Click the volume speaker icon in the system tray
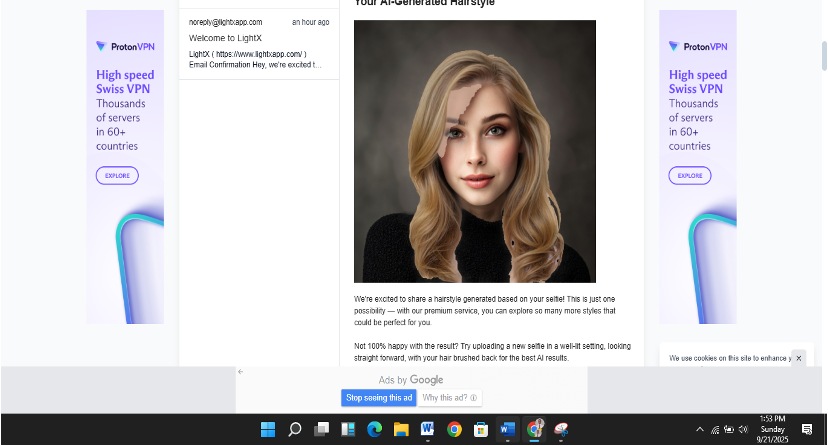 [x=743, y=430]
